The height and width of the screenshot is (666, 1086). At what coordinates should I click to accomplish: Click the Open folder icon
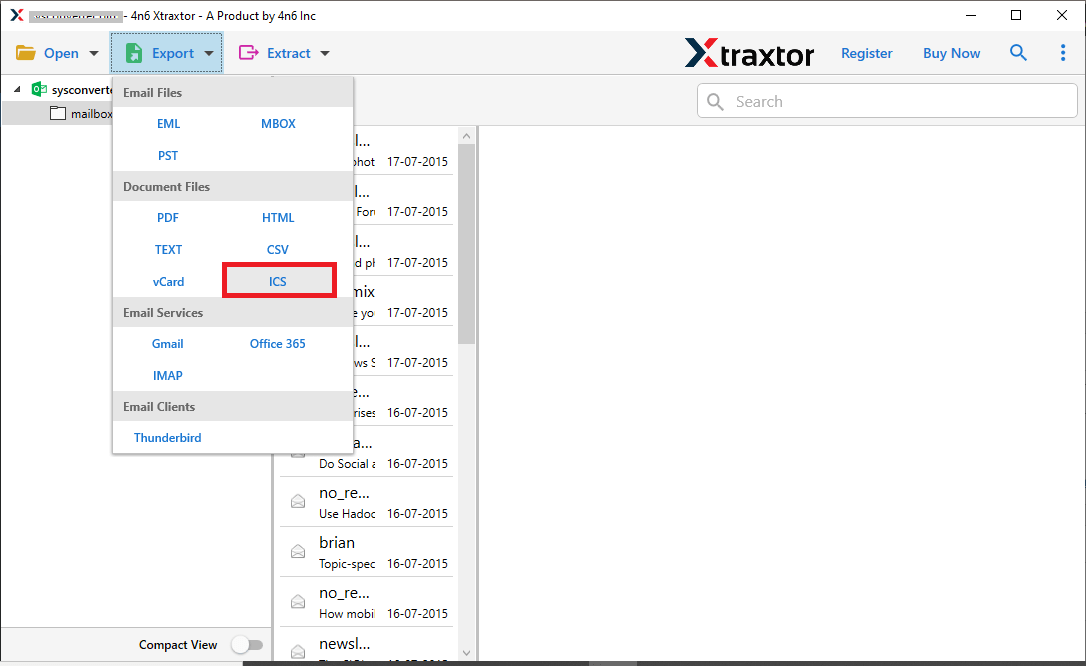(x=26, y=53)
